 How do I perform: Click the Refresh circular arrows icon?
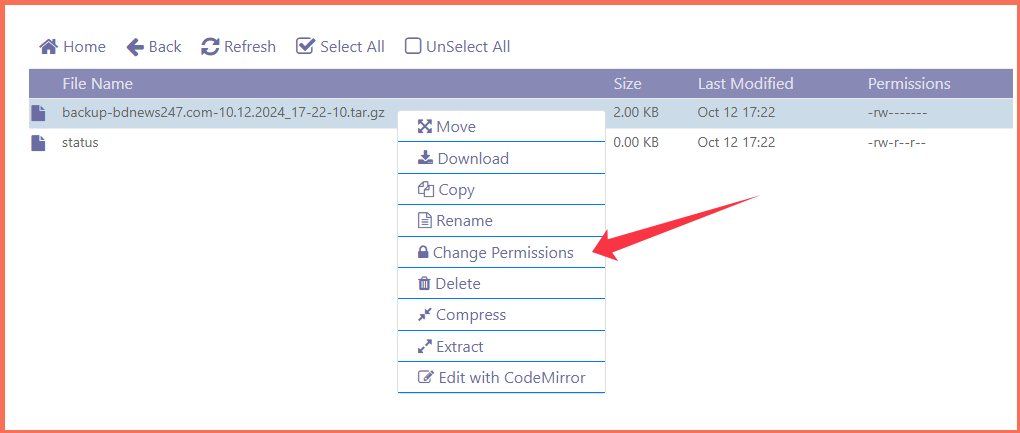coord(210,47)
